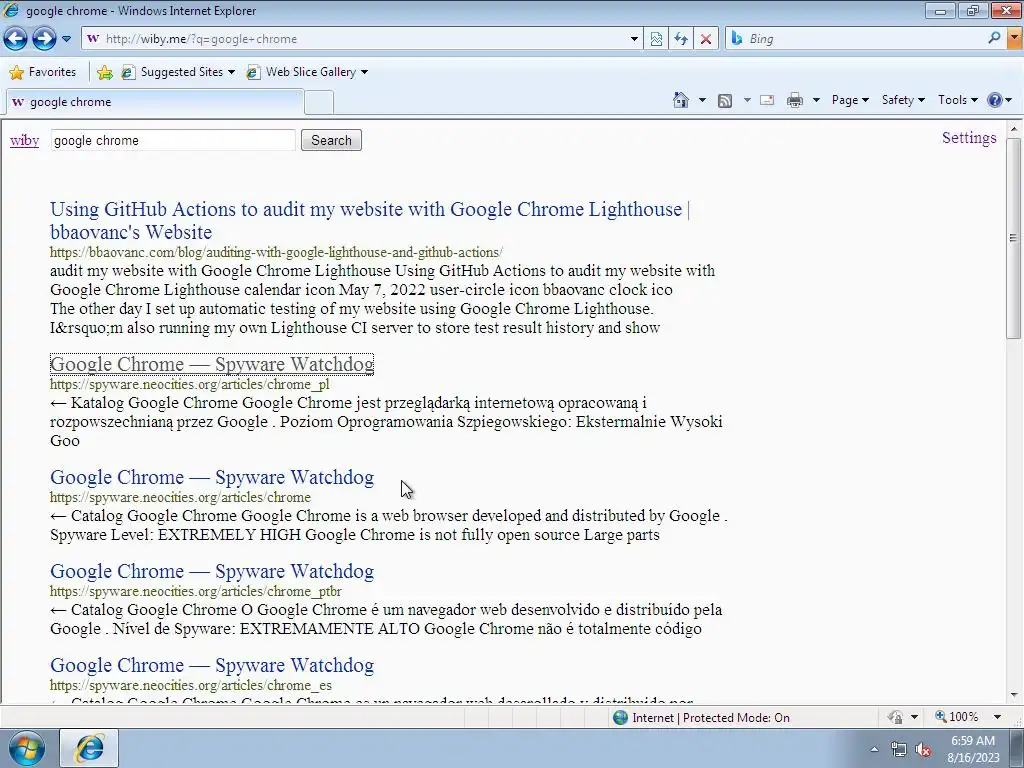Open Suggested Sites dropdown

point(178,72)
